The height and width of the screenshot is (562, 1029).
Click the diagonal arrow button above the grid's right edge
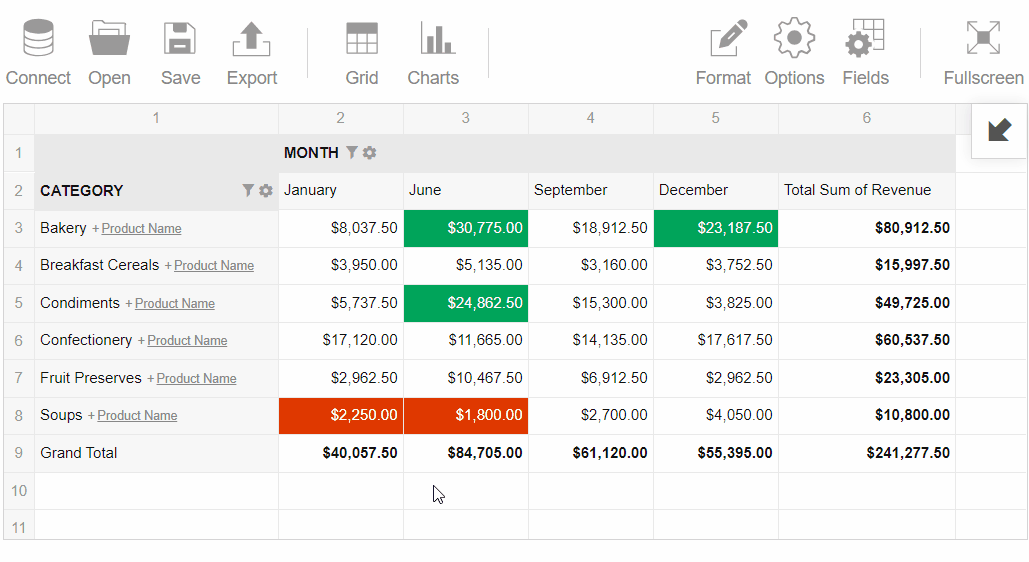tap(999, 130)
